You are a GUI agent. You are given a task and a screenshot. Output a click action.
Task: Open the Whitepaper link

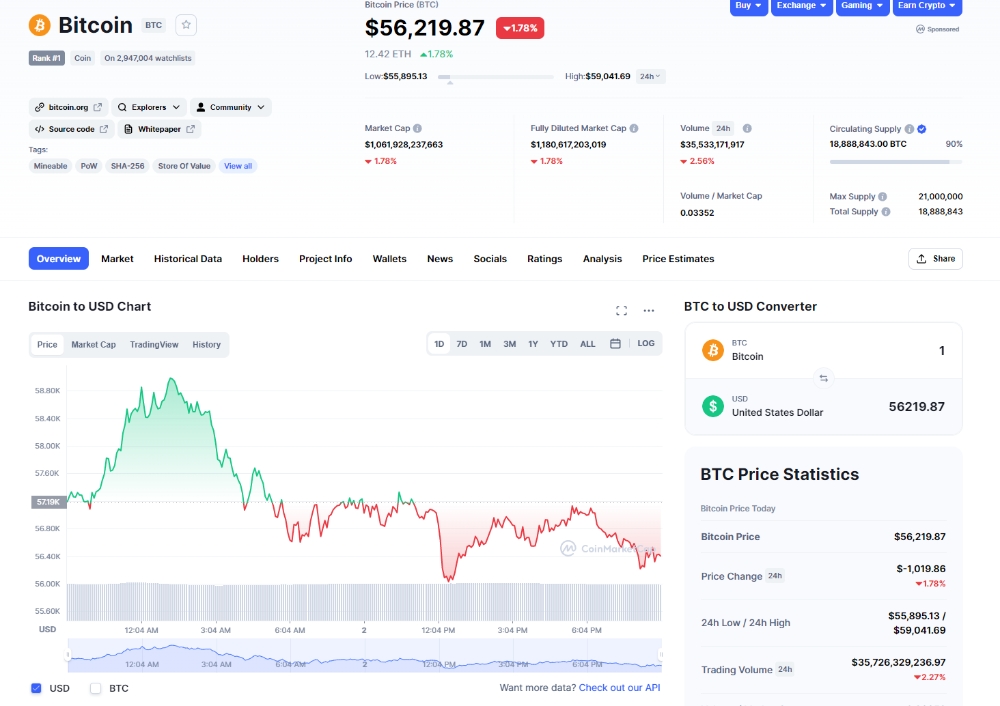[159, 129]
